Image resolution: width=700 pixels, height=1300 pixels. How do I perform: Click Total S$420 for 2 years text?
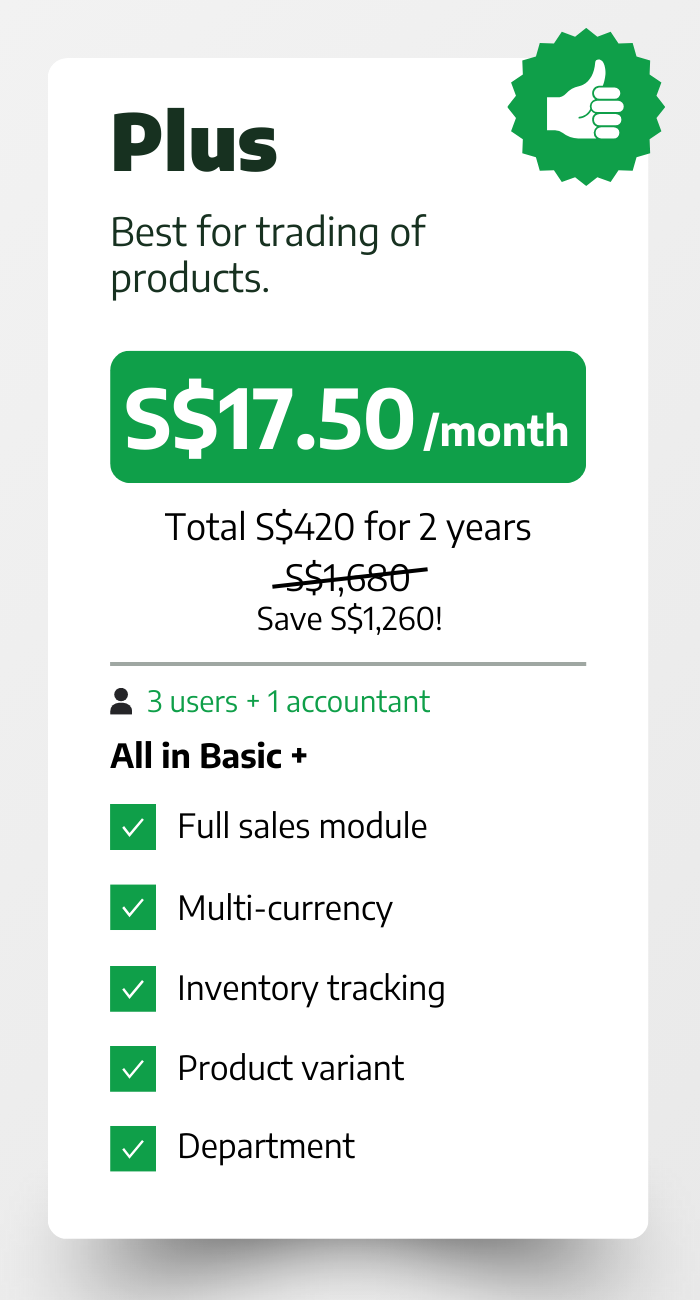coord(348,527)
